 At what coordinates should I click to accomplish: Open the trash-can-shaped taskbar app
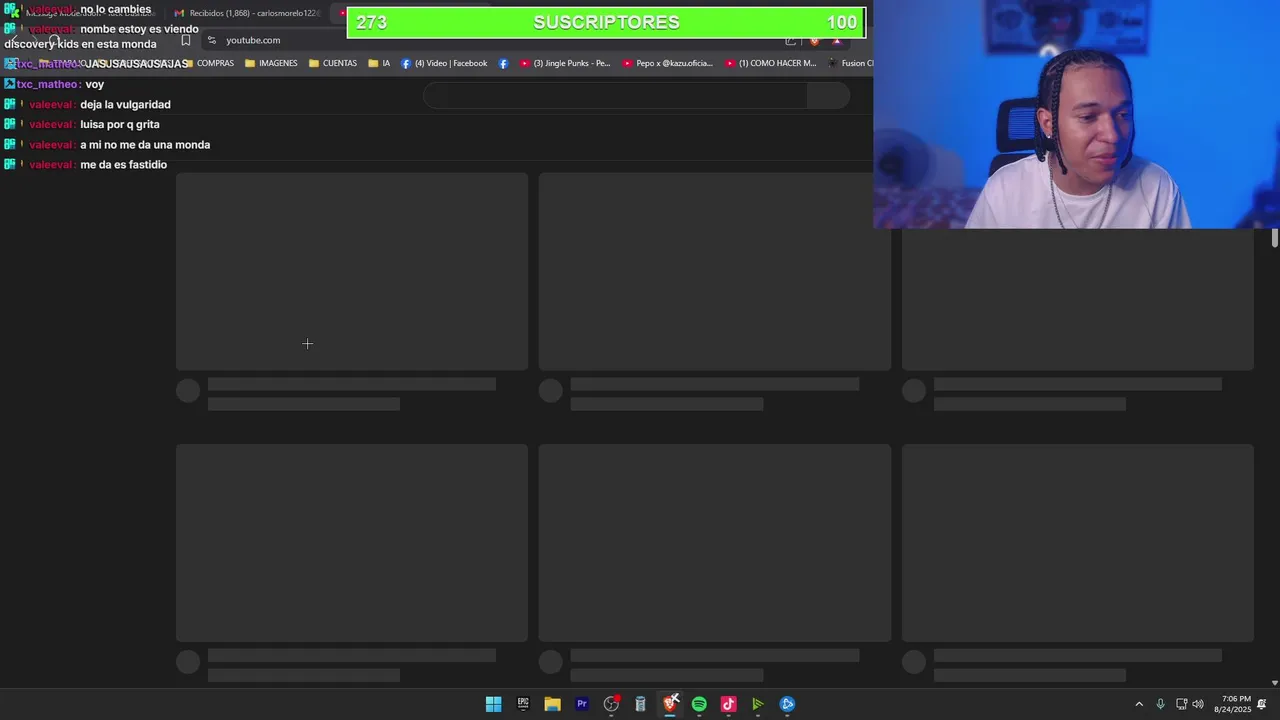(640, 704)
